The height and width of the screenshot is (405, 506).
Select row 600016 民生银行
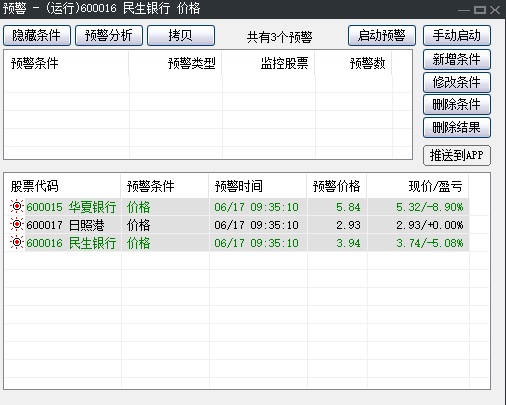pos(237,243)
